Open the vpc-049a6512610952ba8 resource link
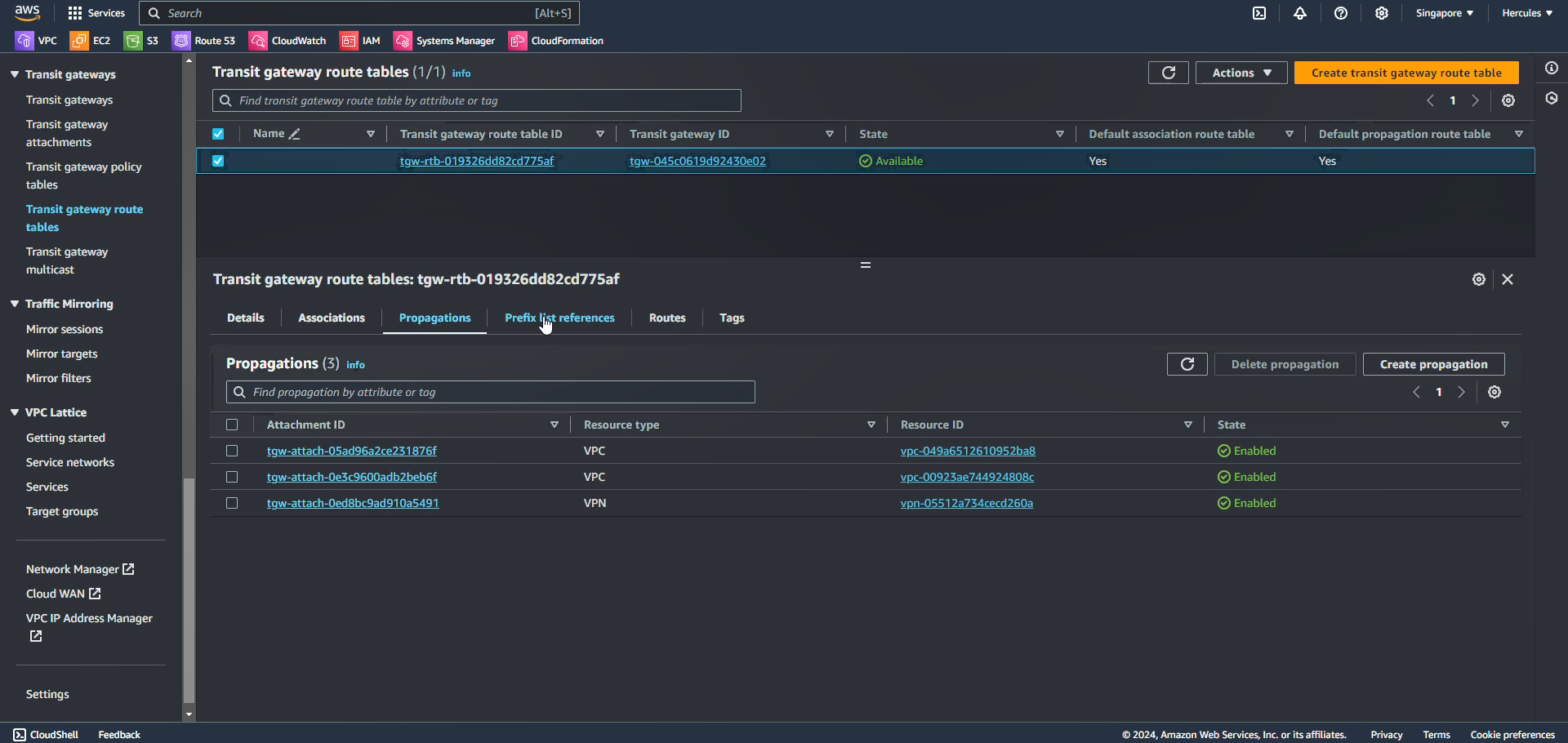The width and height of the screenshot is (1568, 743). tap(968, 451)
